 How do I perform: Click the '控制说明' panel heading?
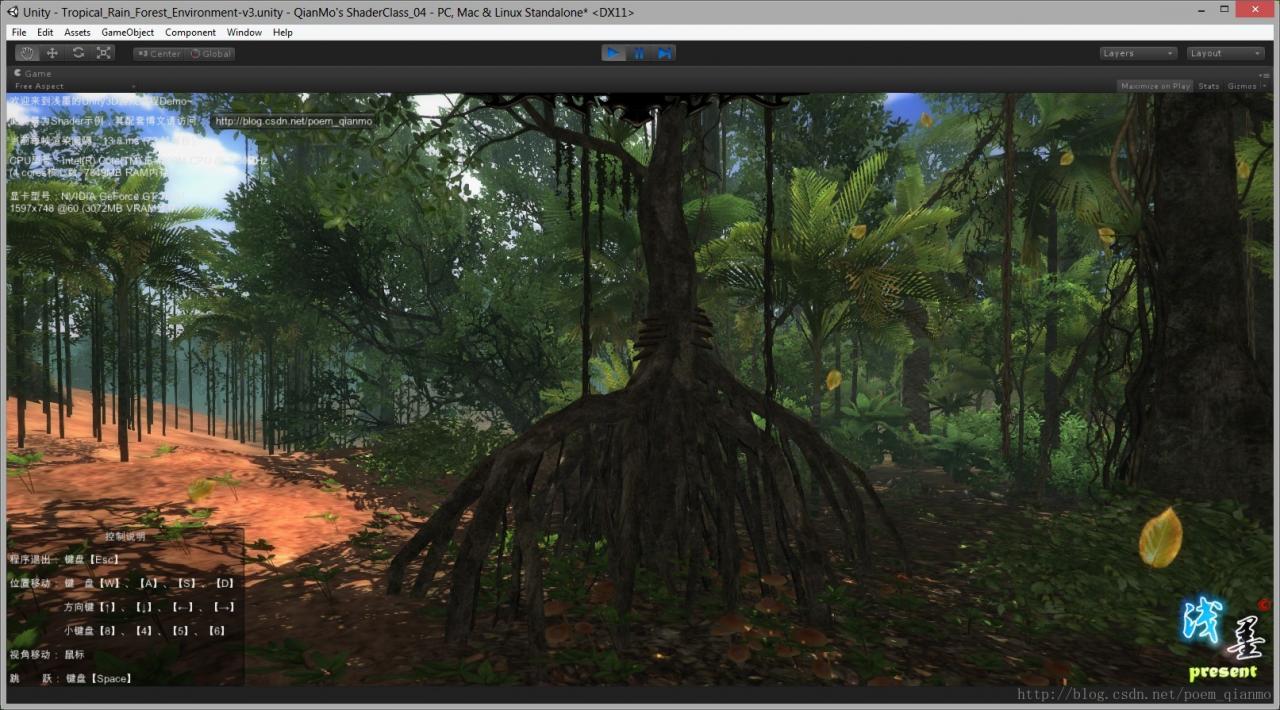pos(125,536)
